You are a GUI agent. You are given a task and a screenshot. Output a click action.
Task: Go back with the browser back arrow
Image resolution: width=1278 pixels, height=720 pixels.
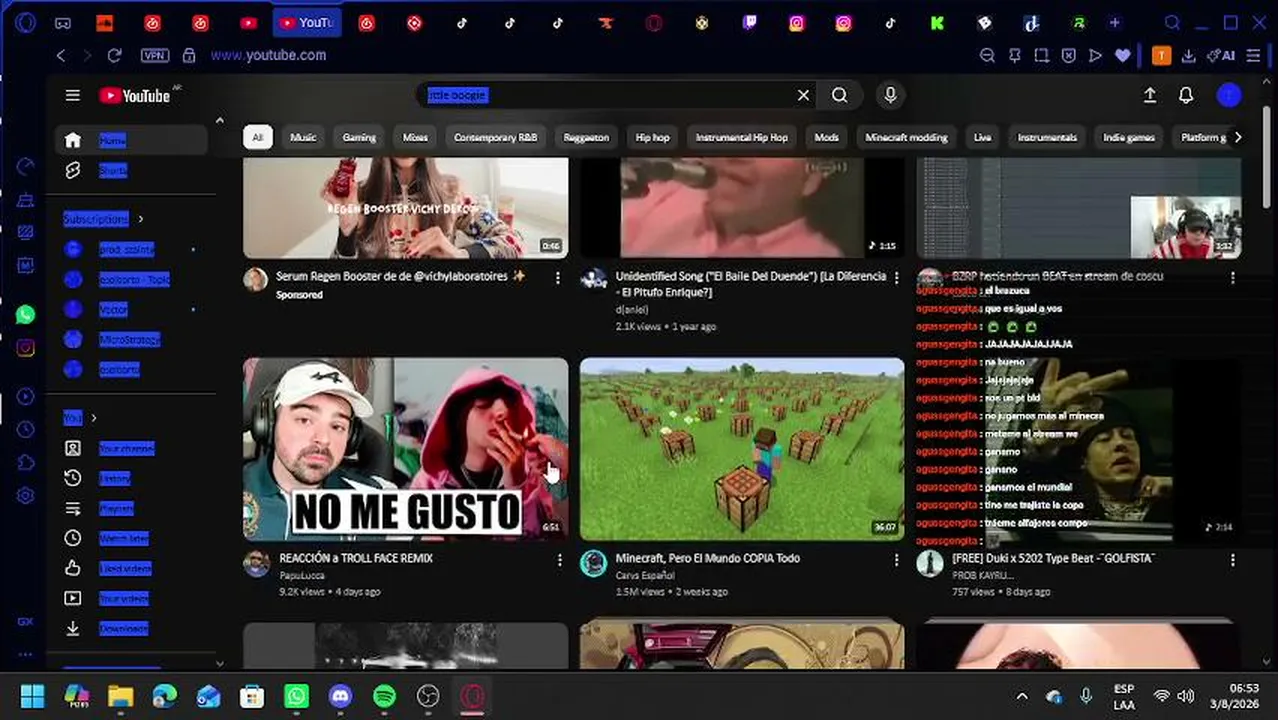pyautogui.click(x=61, y=56)
